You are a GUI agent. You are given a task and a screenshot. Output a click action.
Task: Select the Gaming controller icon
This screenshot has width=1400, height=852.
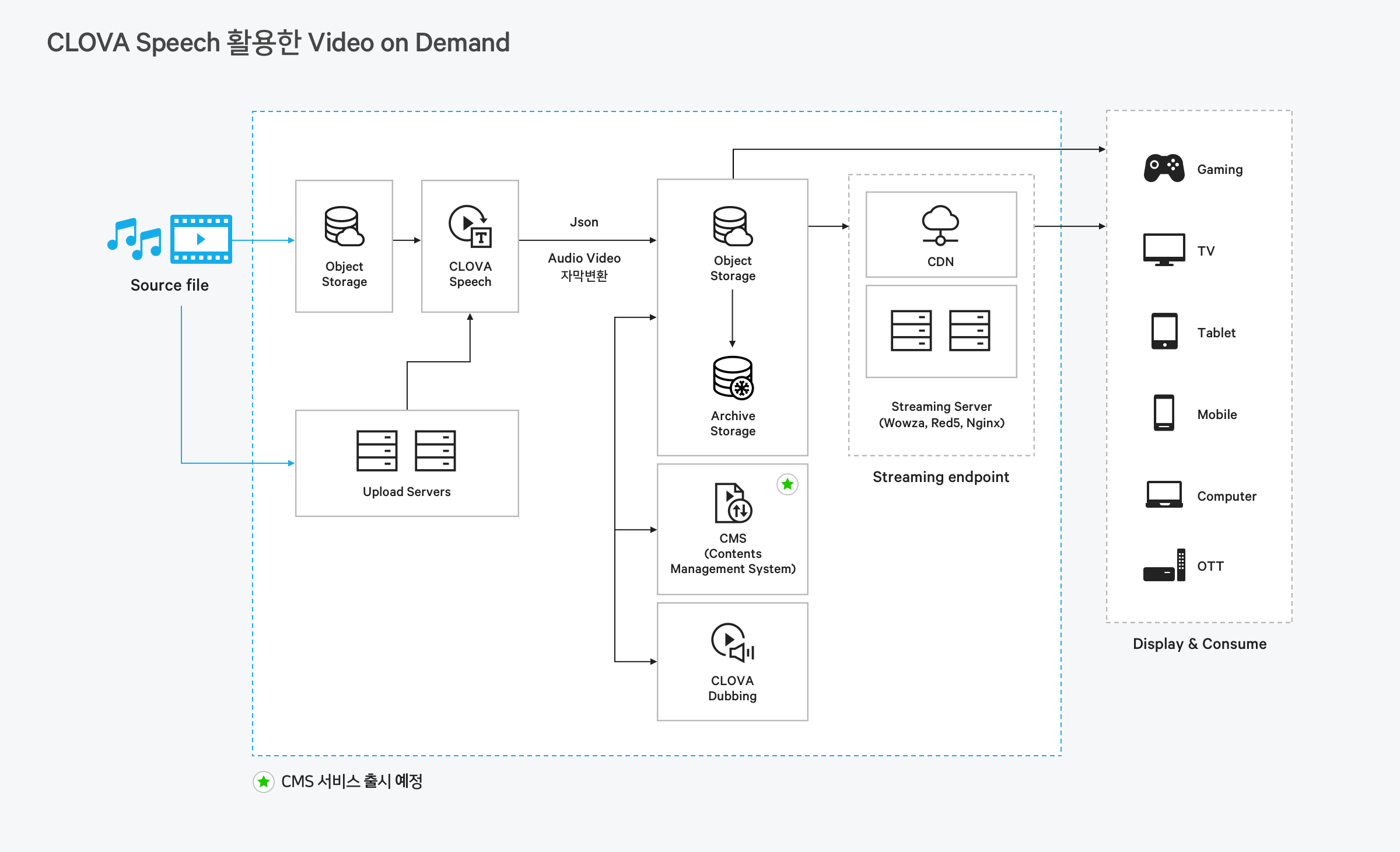point(1164,169)
